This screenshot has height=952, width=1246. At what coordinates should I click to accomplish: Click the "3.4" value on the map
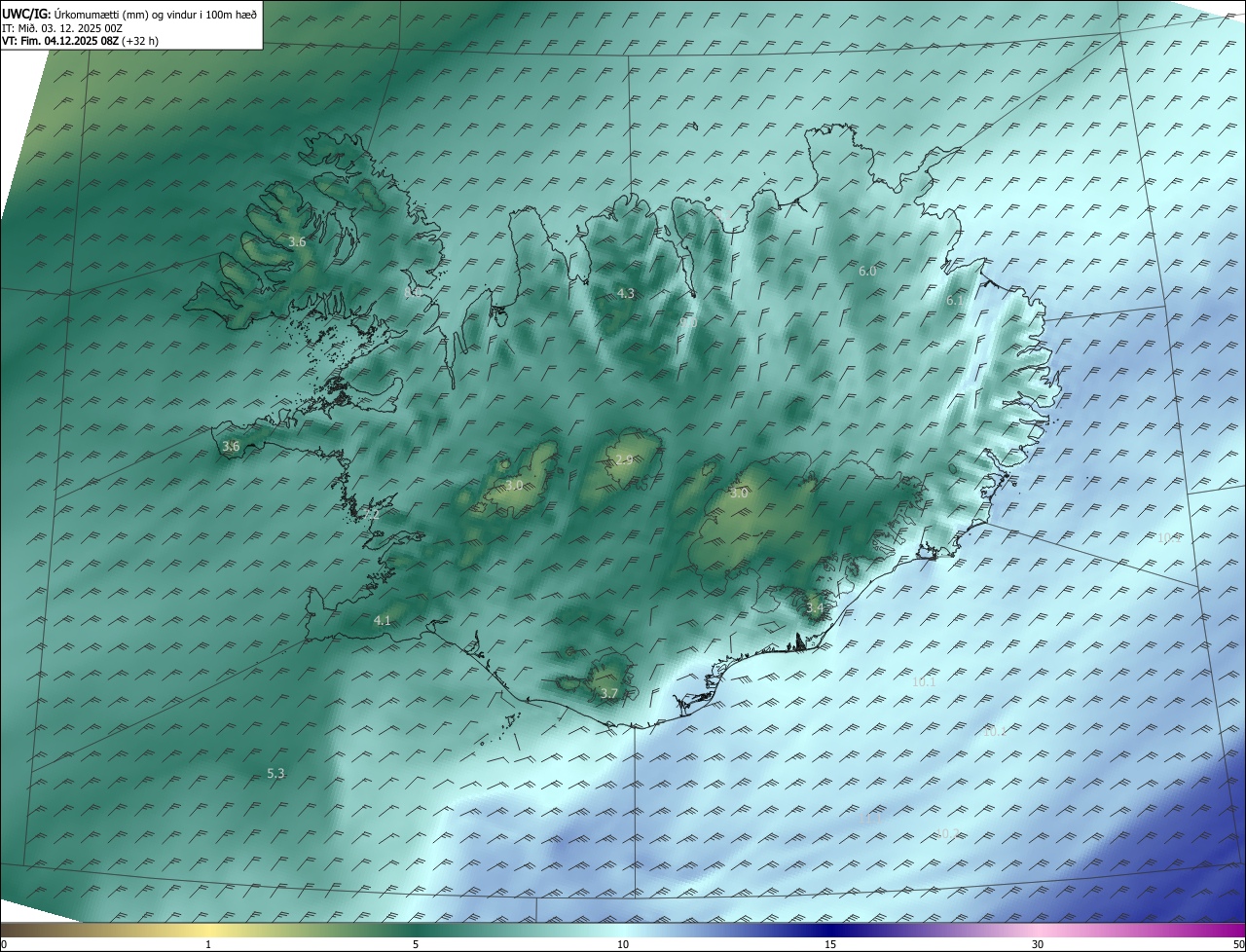click(815, 608)
